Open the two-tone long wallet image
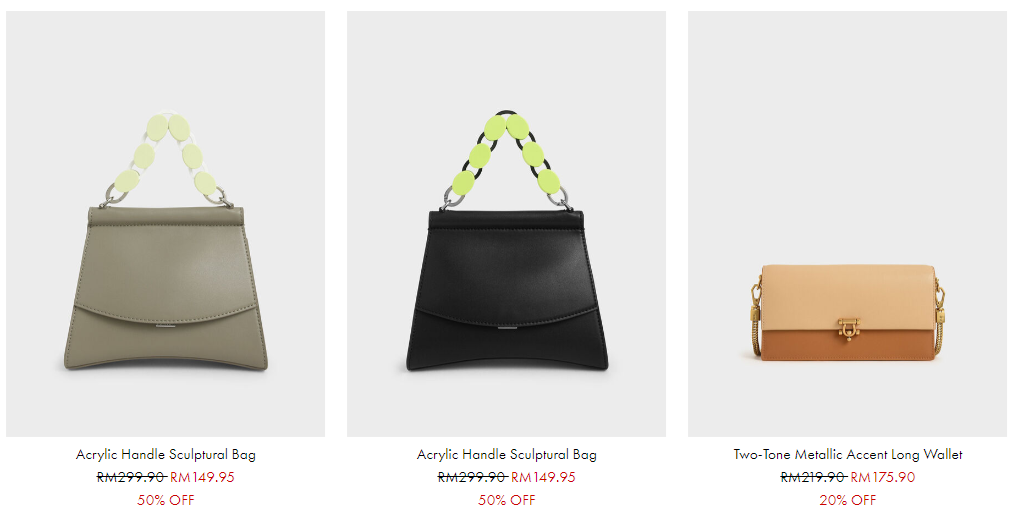The width and height of the screenshot is (1015, 518). coord(847,223)
